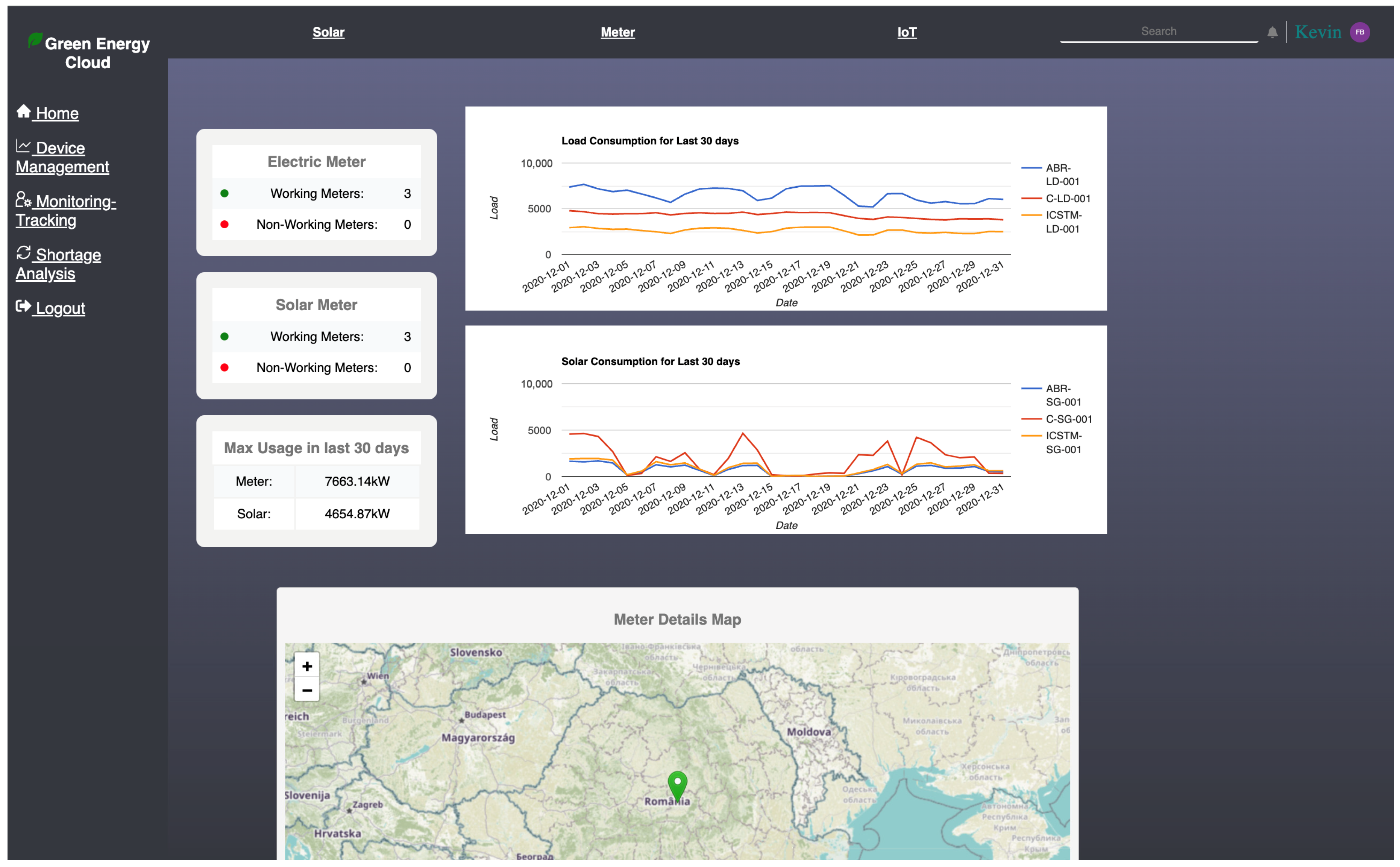Image resolution: width=1400 pixels, height=867 pixels.
Task: Click the Magyarország label on map
Action: pyautogui.click(x=478, y=738)
